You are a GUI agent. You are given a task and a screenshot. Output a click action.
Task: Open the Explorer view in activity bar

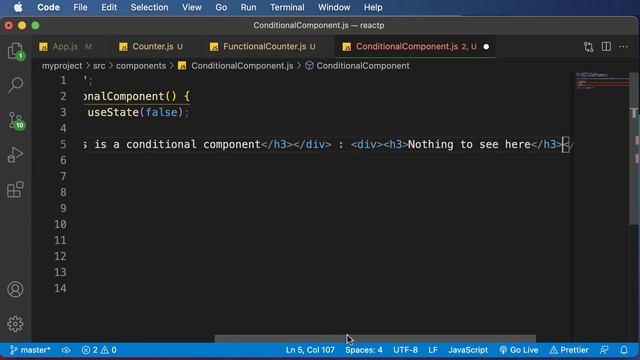point(16,51)
